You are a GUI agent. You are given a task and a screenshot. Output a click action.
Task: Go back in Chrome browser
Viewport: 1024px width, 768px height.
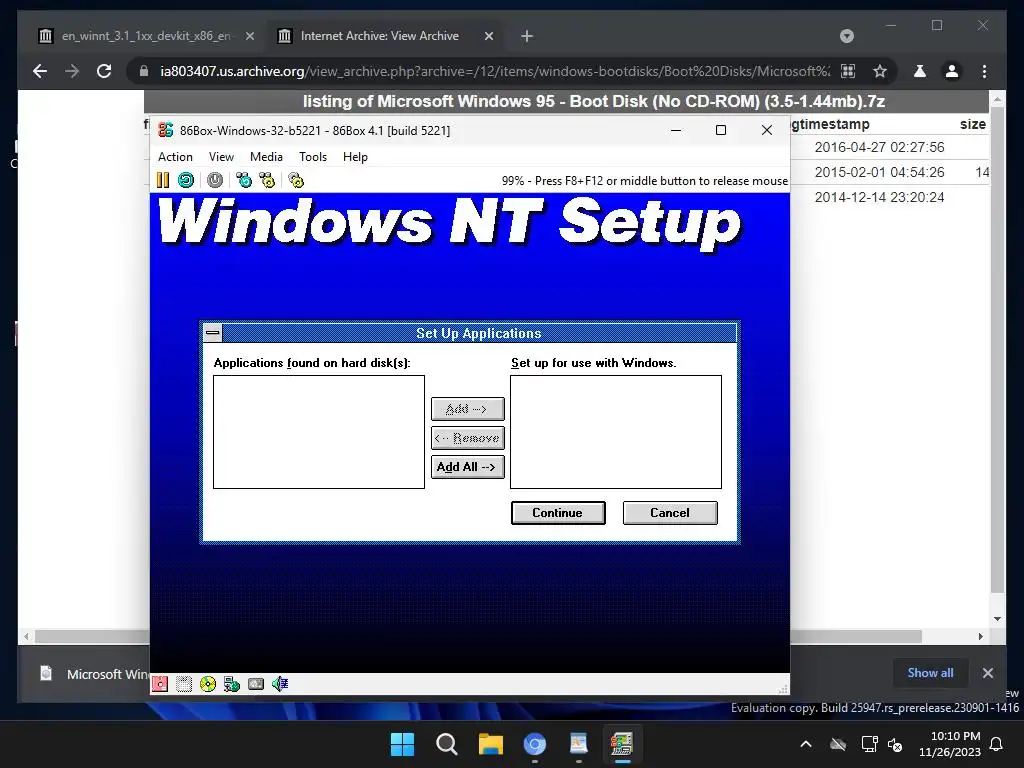40,71
